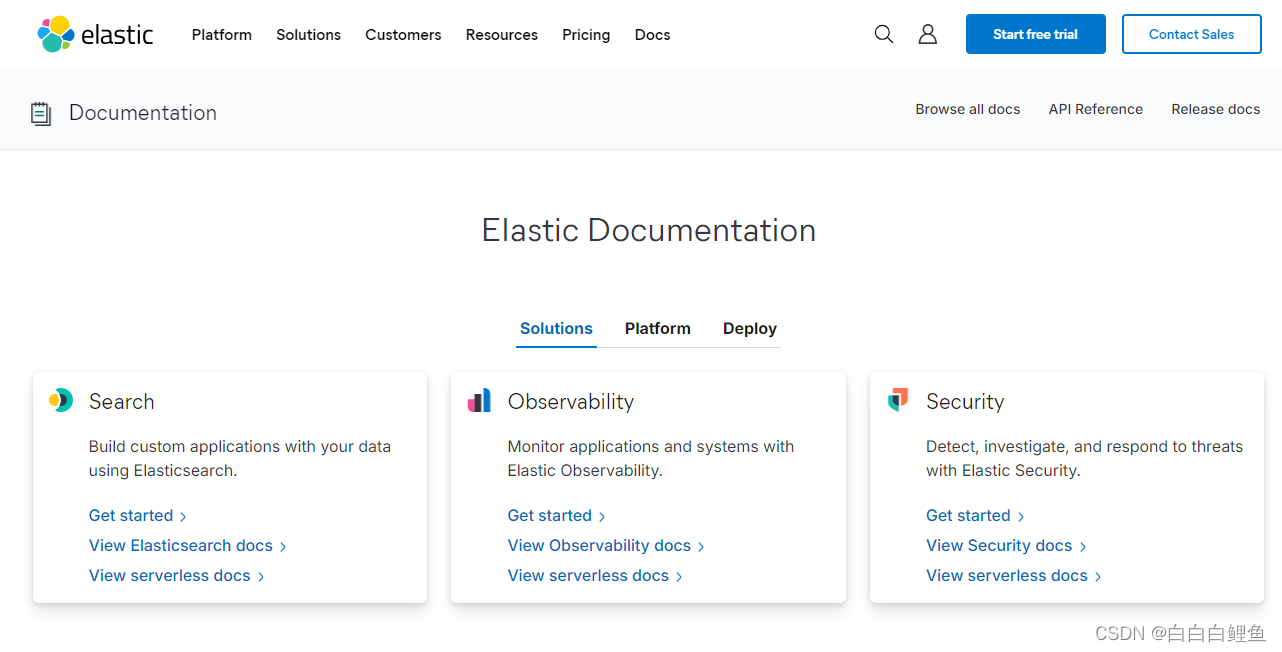Click Get started under Observability
The width and height of the screenshot is (1282, 652).
click(549, 516)
